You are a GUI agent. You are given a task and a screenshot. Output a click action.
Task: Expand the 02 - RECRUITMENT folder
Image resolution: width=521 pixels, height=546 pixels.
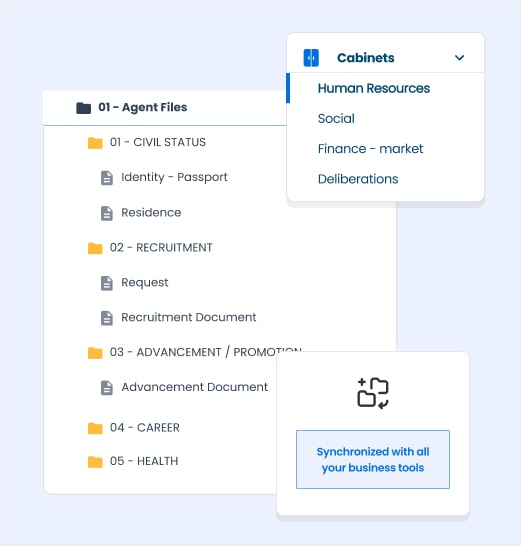pyautogui.click(x=161, y=248)
